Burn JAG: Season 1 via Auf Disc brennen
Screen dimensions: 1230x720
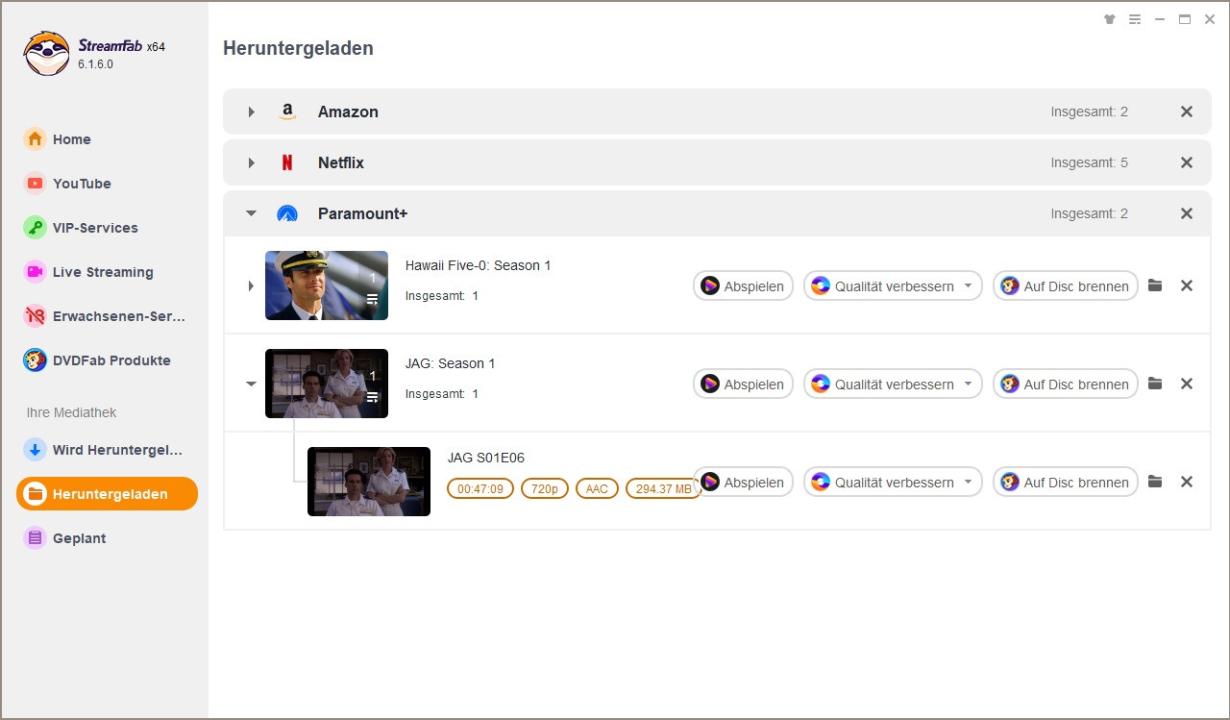tap(1066, 384)
